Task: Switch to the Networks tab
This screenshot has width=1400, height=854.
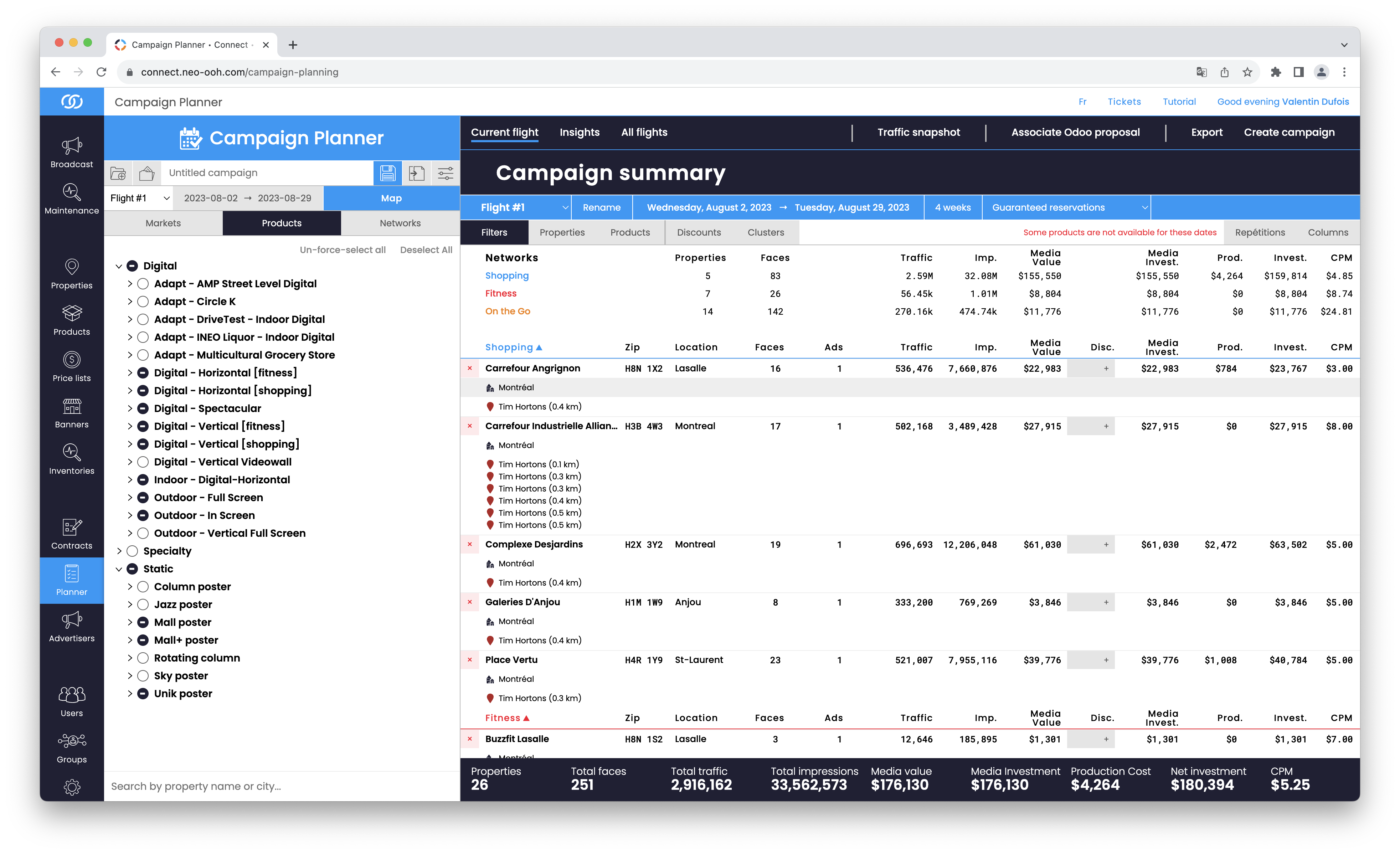Action: (x=400, y=223)
